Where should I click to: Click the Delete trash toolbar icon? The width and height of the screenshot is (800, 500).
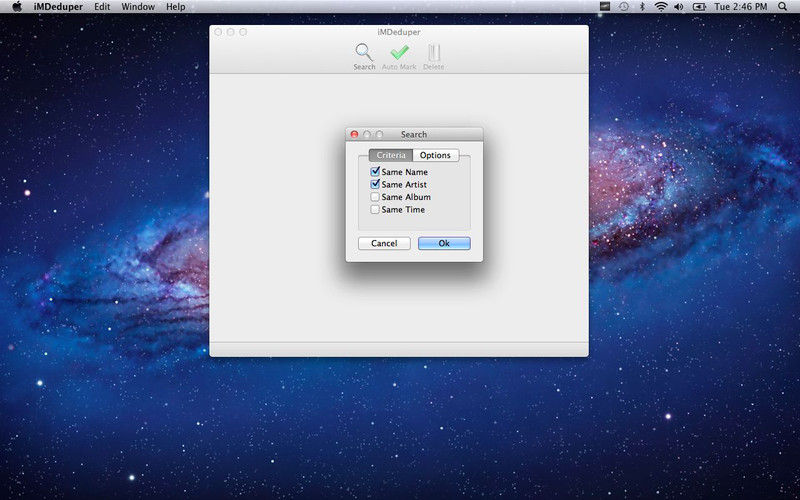434,53
